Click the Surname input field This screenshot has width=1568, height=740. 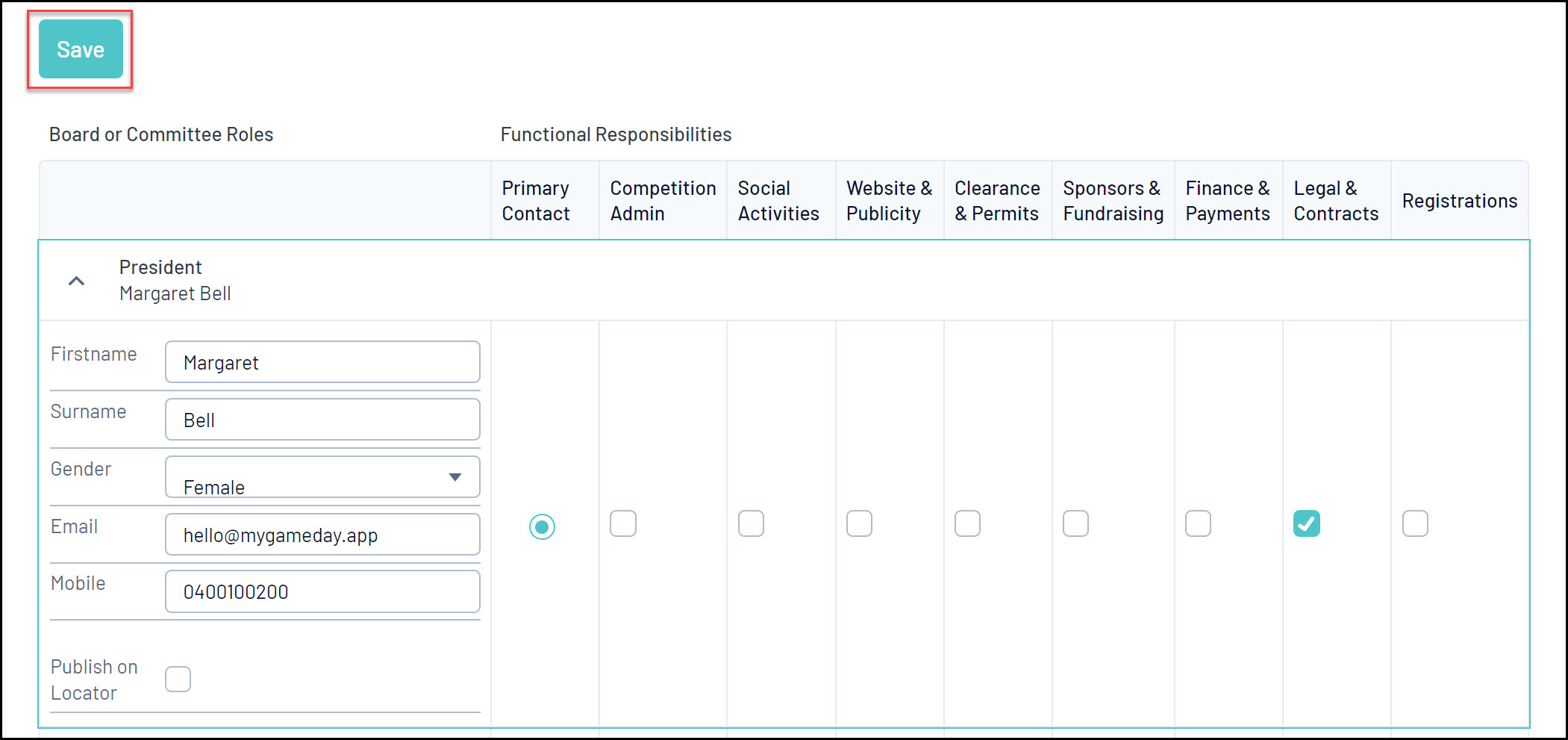point(322,420)
